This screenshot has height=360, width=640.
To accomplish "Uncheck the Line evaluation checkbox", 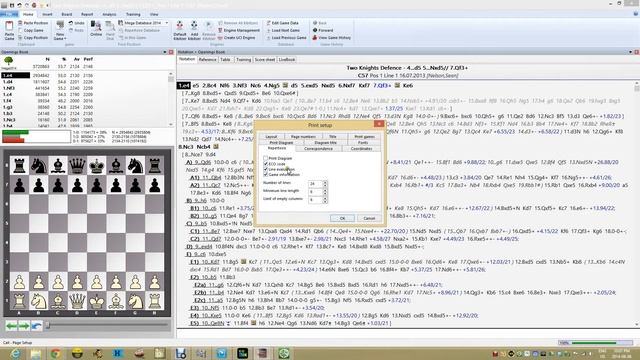I will coord(266,169).
